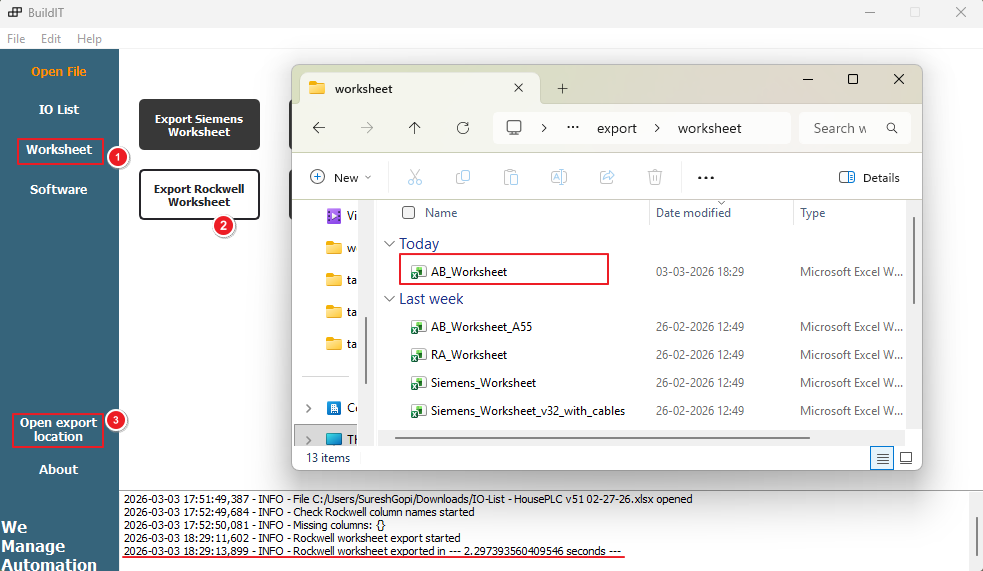Expand This PC in navigation pane
This screenshot has height=571, width=983.
308,439
